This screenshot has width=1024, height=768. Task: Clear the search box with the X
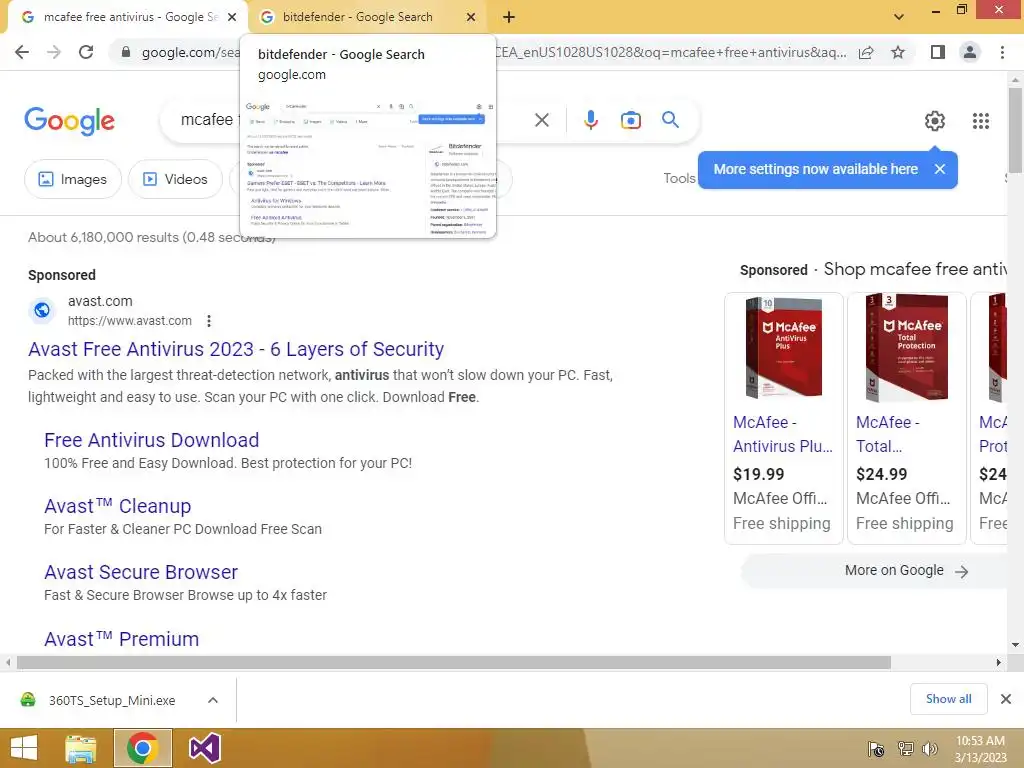541,120
